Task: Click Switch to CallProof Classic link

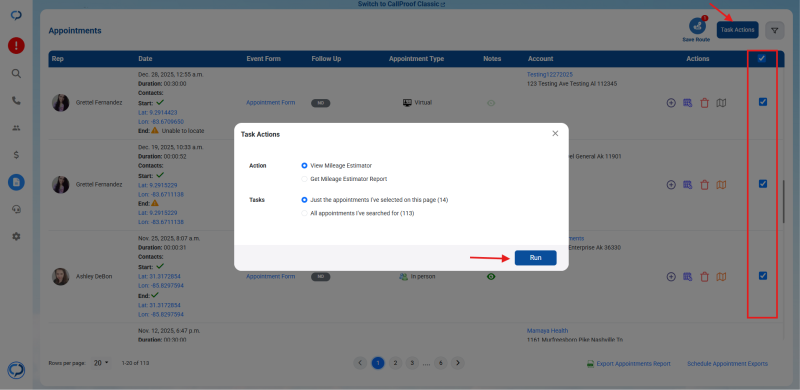Action: point(402,4)
